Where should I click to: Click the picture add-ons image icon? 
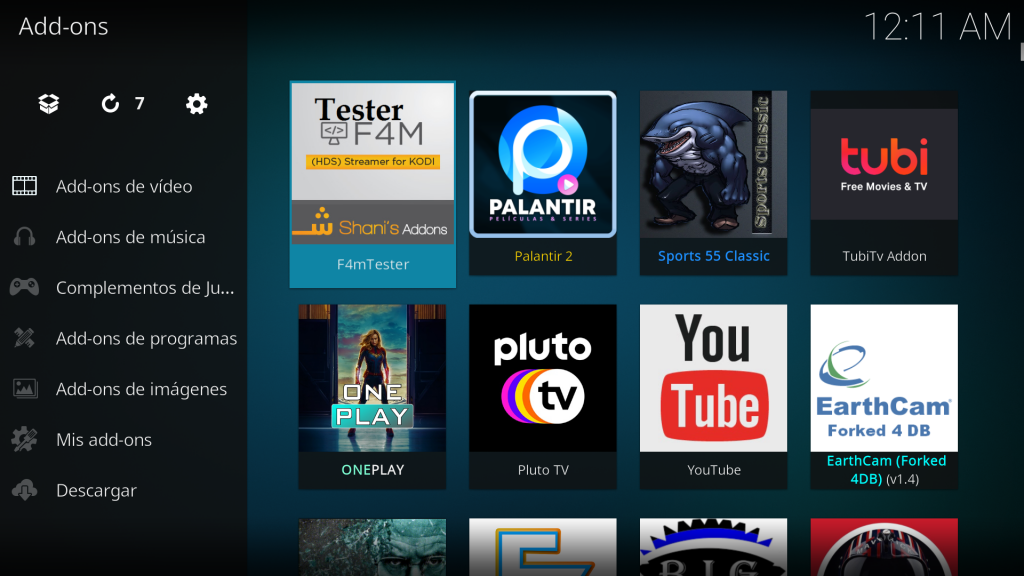[24, 389]
